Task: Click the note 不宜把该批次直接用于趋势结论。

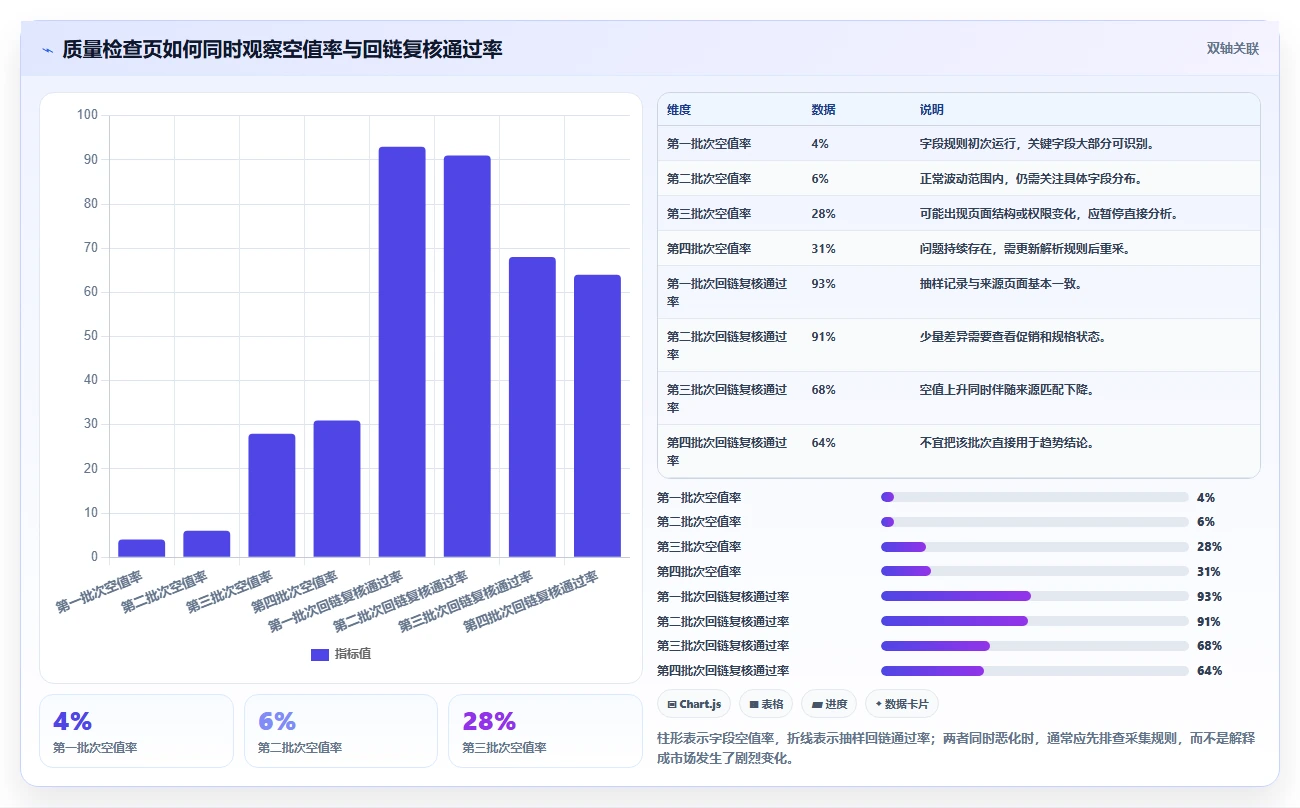Action: [x=1008, y=443]
